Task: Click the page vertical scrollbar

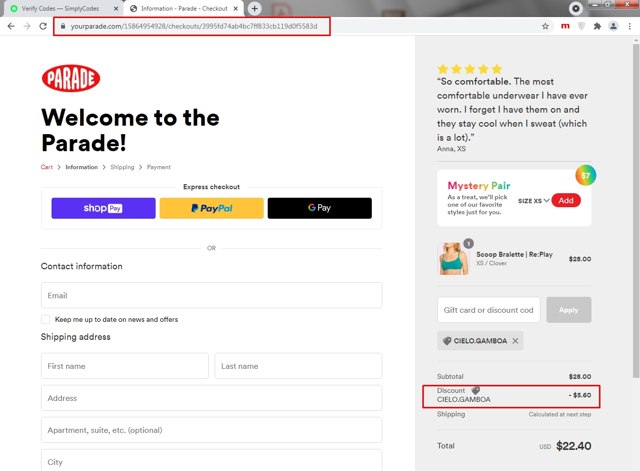Action: coord(636,210)
